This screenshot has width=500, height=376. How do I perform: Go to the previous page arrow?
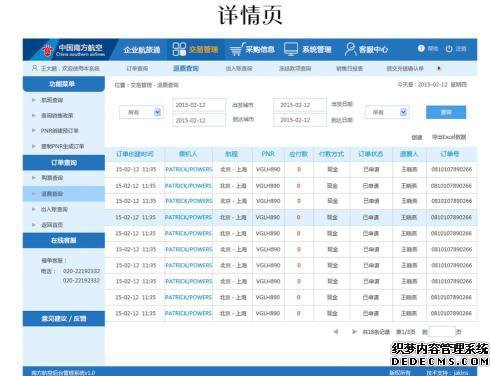(336, 332)
